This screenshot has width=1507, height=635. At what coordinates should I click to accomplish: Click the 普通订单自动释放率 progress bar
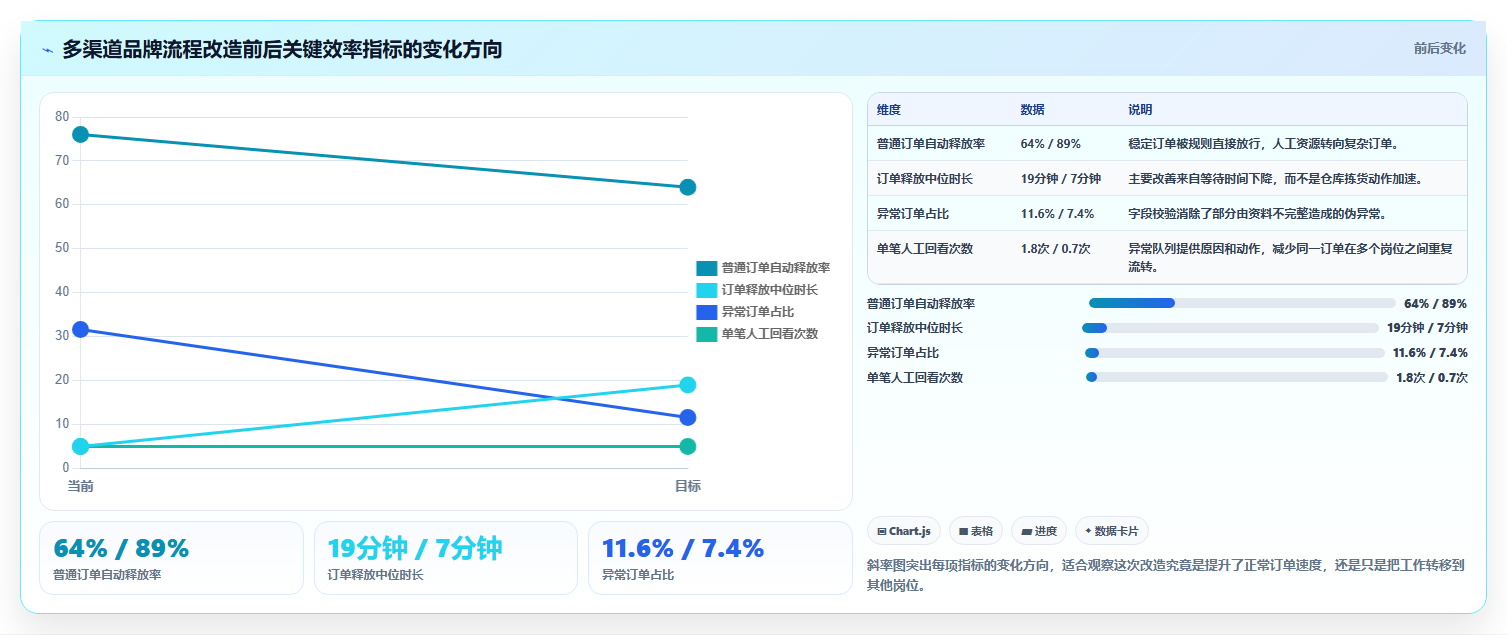(1242, 303)
